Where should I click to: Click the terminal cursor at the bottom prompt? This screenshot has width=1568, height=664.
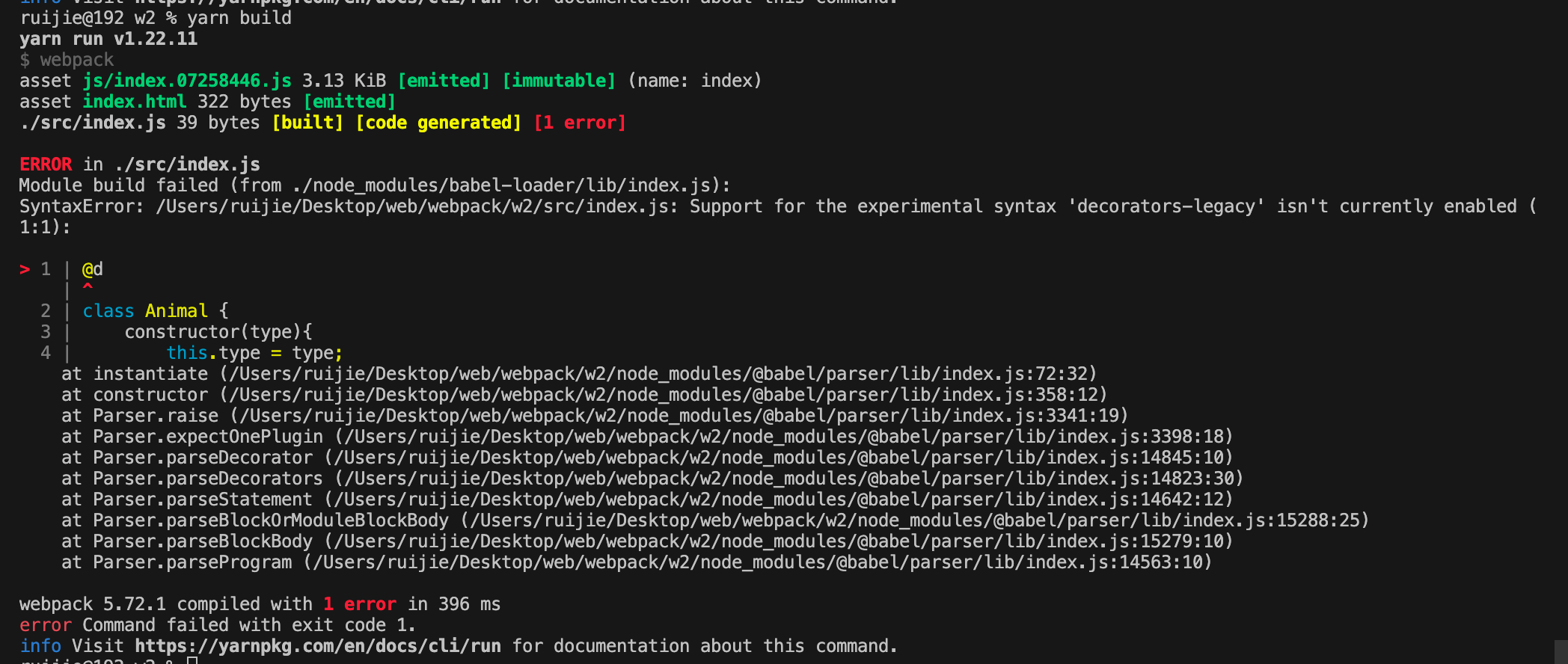(x=192, y=661)
